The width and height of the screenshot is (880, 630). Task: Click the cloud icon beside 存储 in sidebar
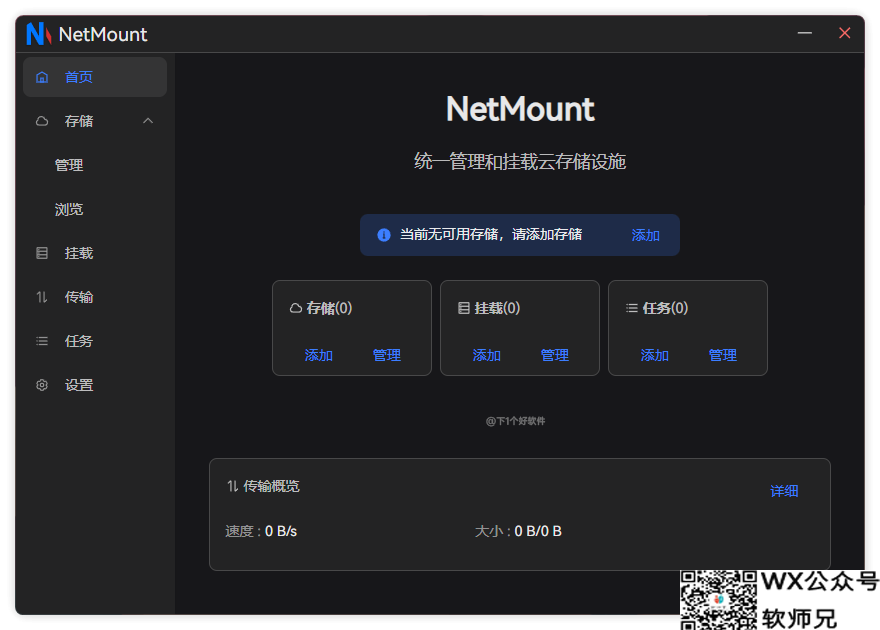tap(42, 121)
